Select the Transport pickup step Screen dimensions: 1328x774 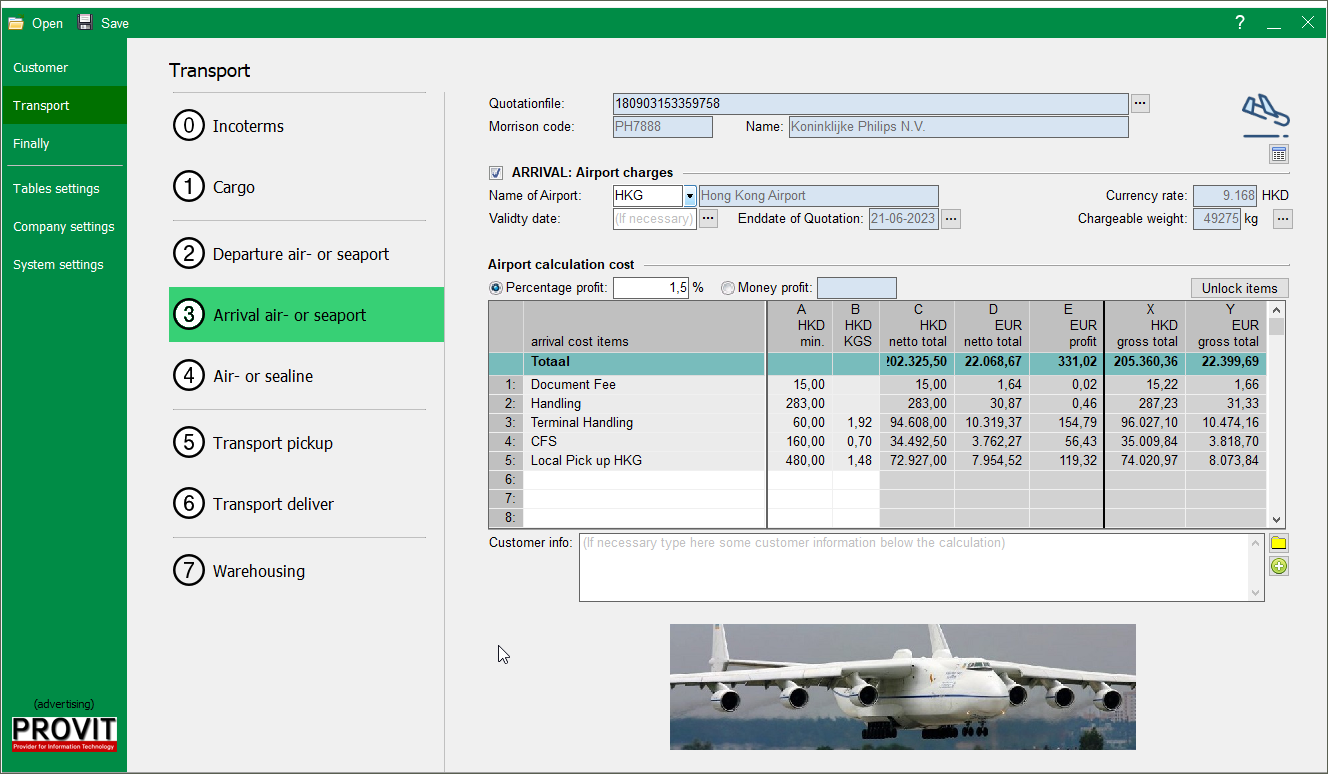tap(272, 443)
